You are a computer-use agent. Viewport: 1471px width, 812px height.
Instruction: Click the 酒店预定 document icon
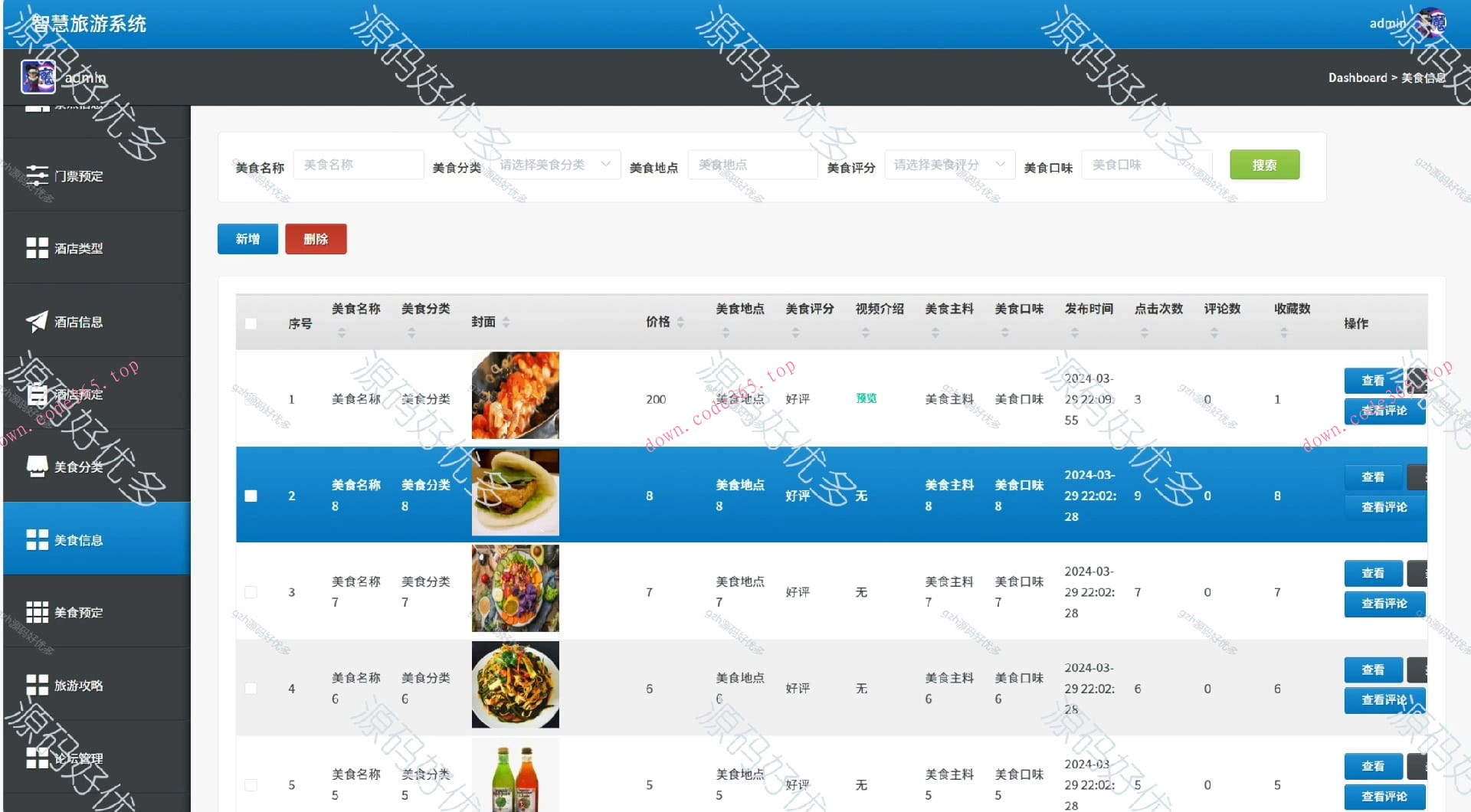click(38, 394)
